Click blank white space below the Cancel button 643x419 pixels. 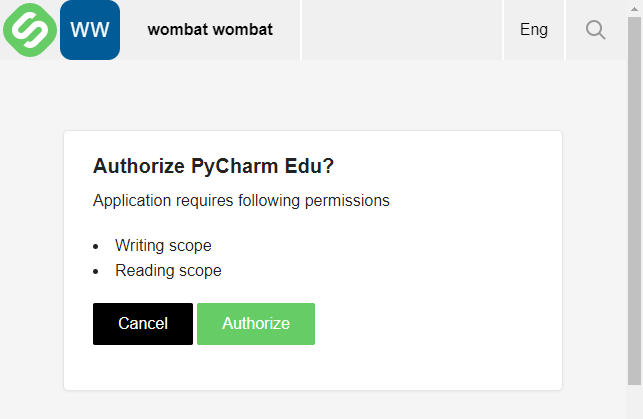pos(142,368)
